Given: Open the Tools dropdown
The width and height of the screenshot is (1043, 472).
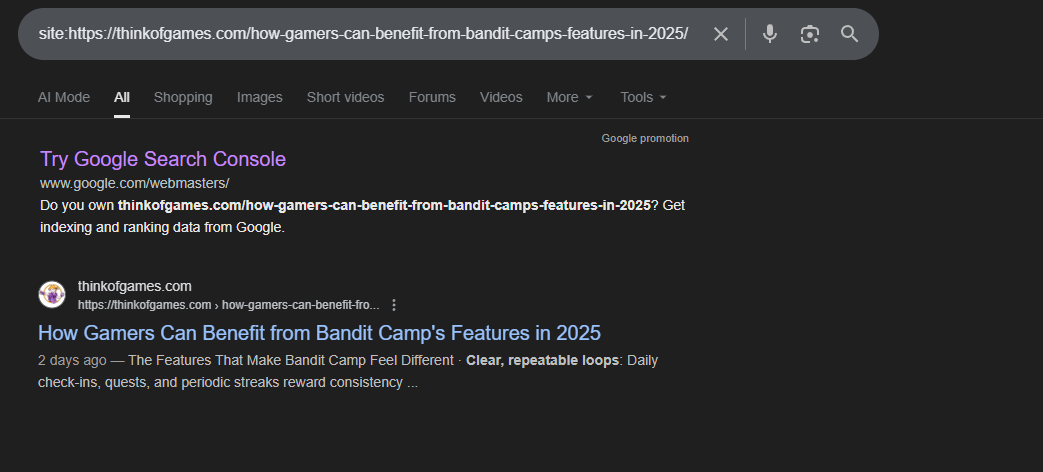Looking at the screenshot, I should (642, 97).
